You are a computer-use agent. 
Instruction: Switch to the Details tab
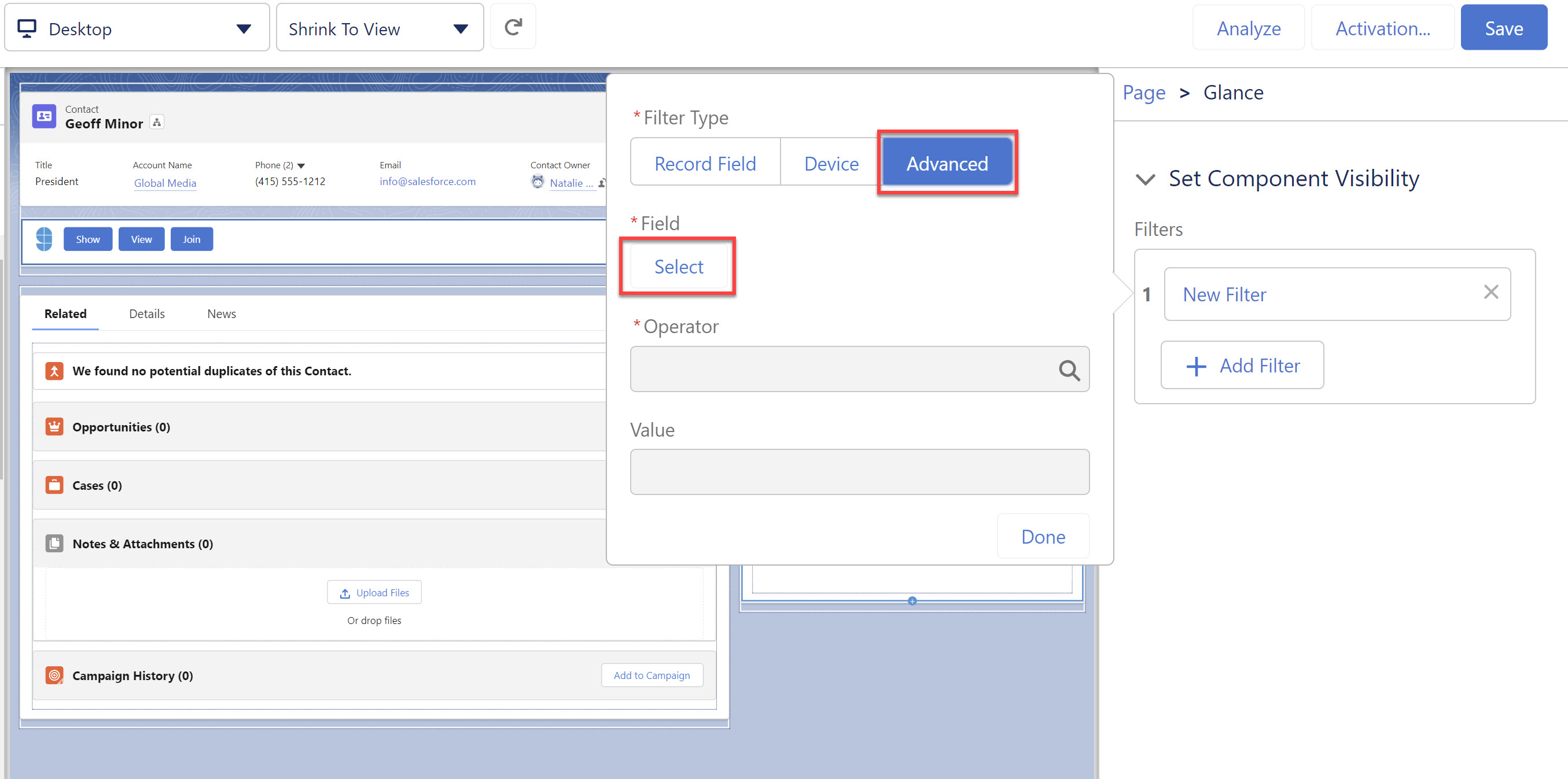point(147,313)
